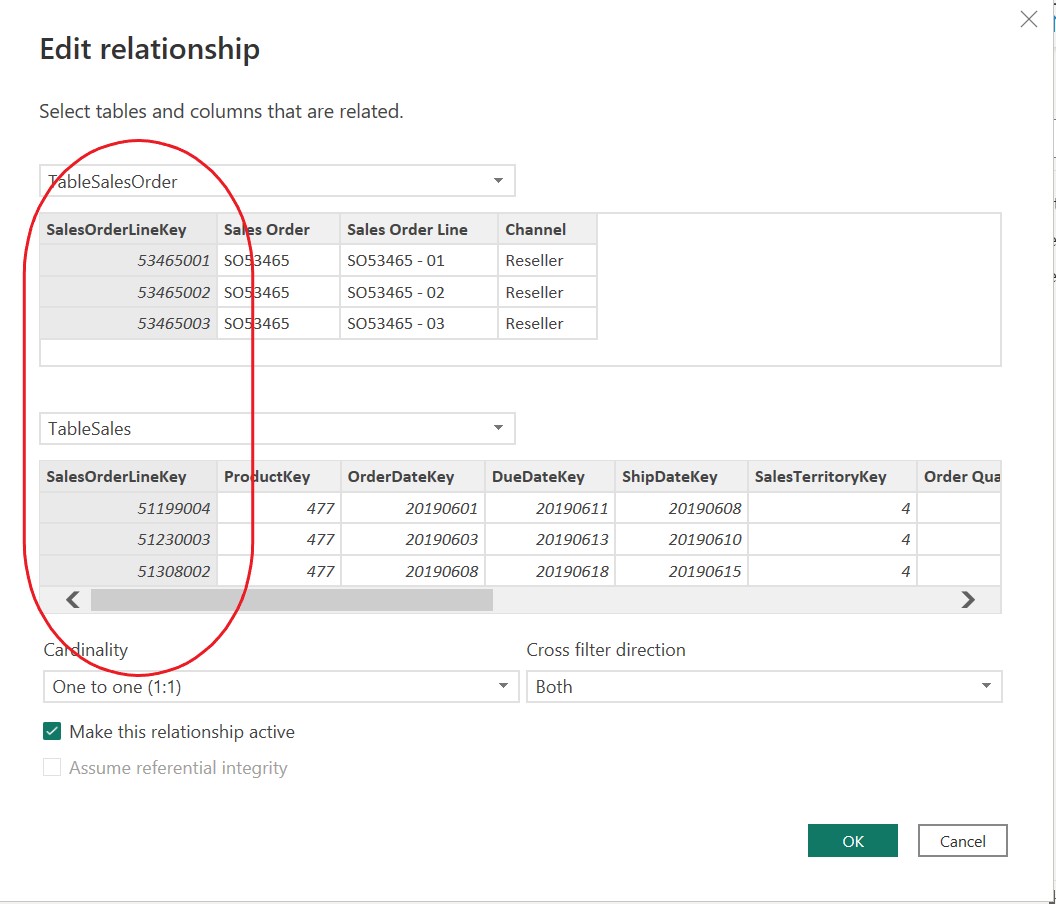The image size is (1056, 904).
Task: Cancel editing the relationship
Action: [961, 840]
